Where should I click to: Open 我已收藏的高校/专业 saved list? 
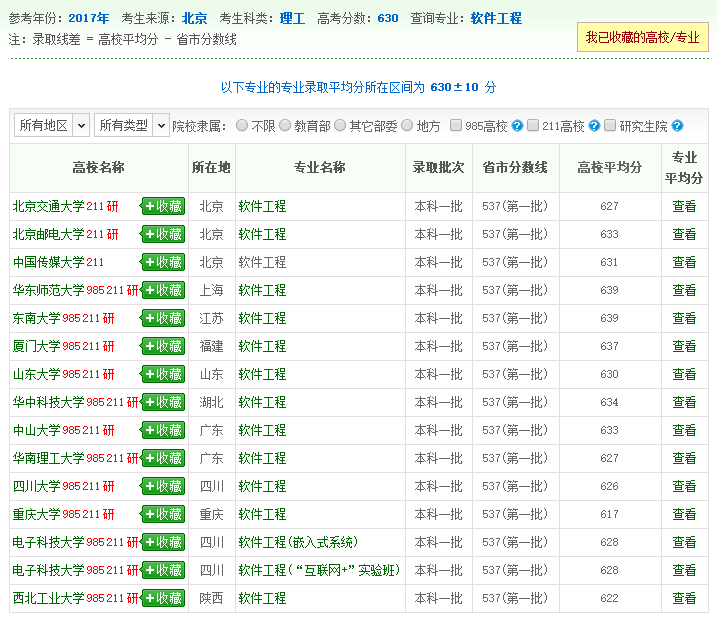[642, 37]
